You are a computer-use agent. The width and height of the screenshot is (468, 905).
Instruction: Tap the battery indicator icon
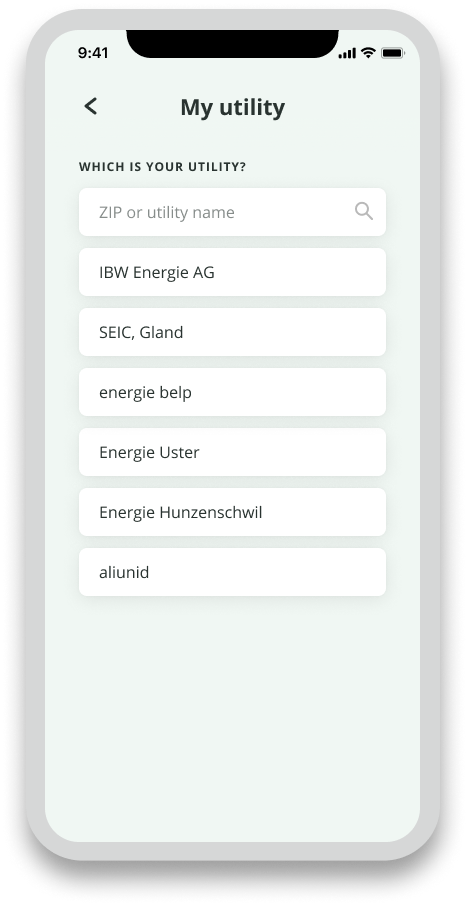coord(392,53)
